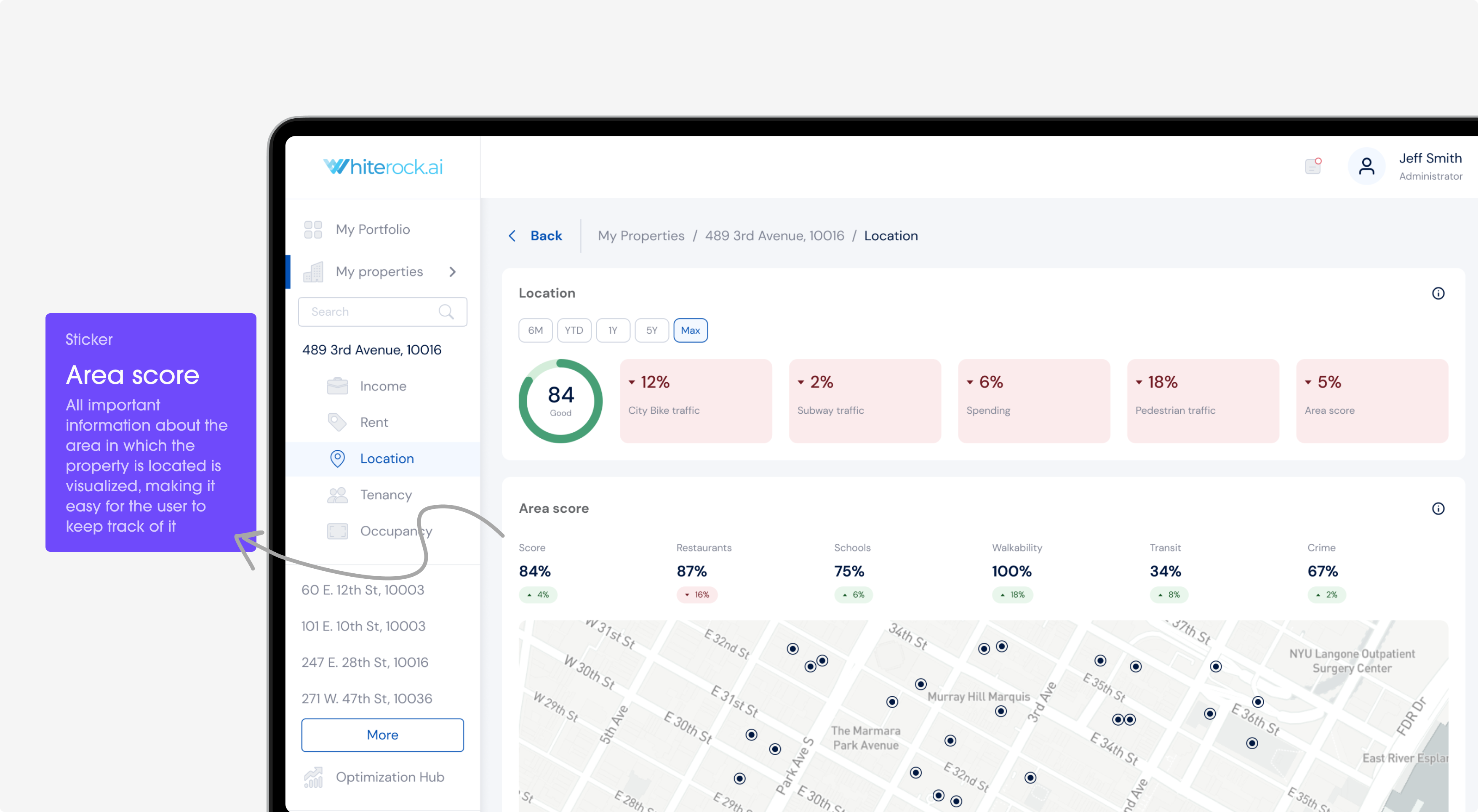Click the NYU Langone Outpatient Surgery Center label
The image size is (1478, 812).
point(1352,661)
